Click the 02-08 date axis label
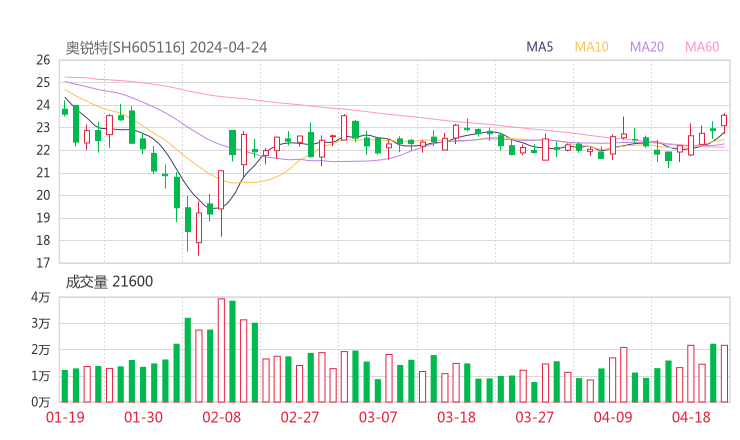This screenshot has height=440, width=740. [x=221, y=417]
